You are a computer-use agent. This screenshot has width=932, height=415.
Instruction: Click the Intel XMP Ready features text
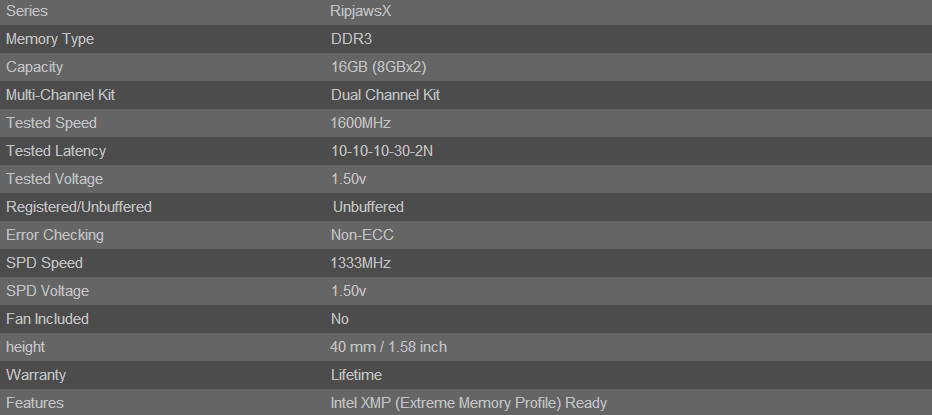pos(468,403)
